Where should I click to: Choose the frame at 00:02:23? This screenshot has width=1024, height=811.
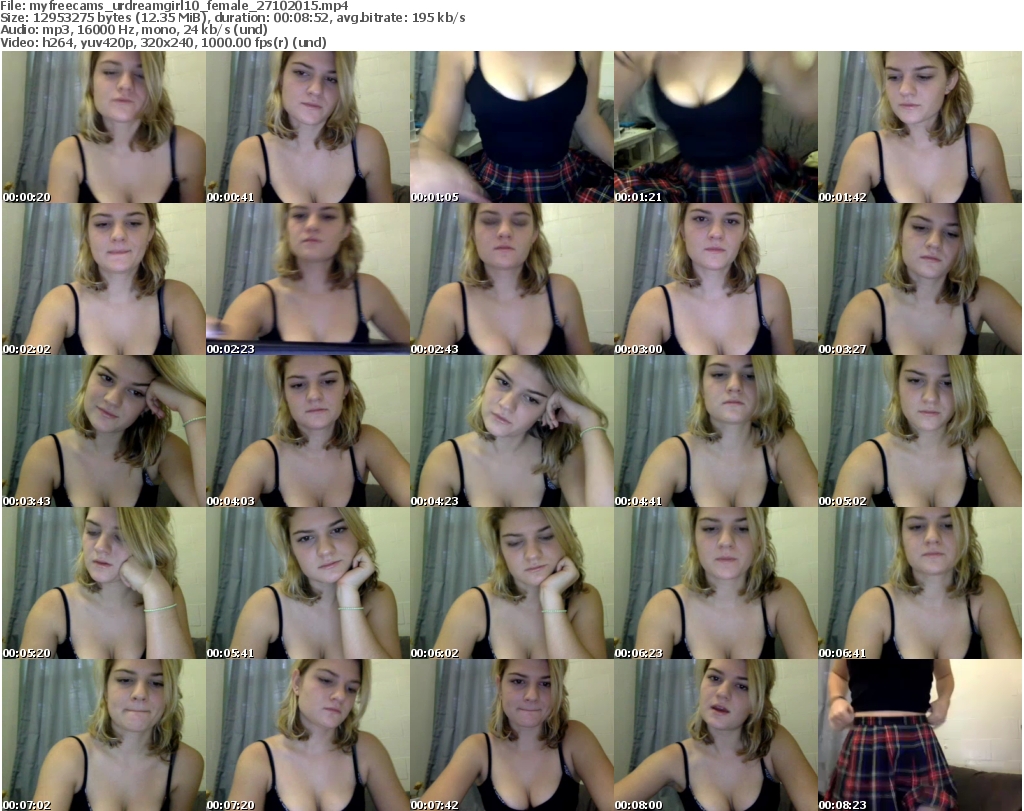(308, 279)
